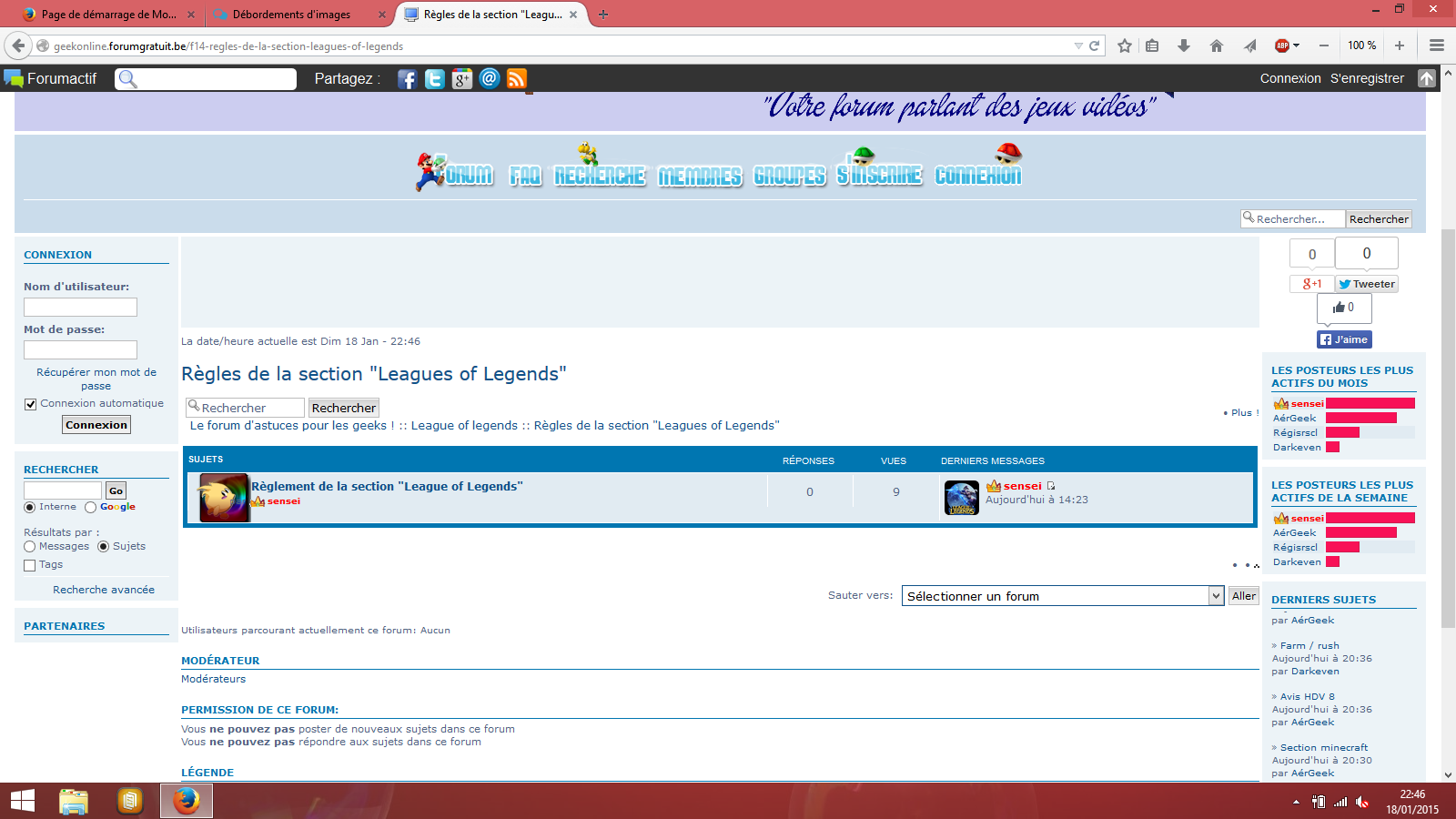Click the taskbar volume speaker icon
This screenshot has height=819, width=1456.
1362,802
